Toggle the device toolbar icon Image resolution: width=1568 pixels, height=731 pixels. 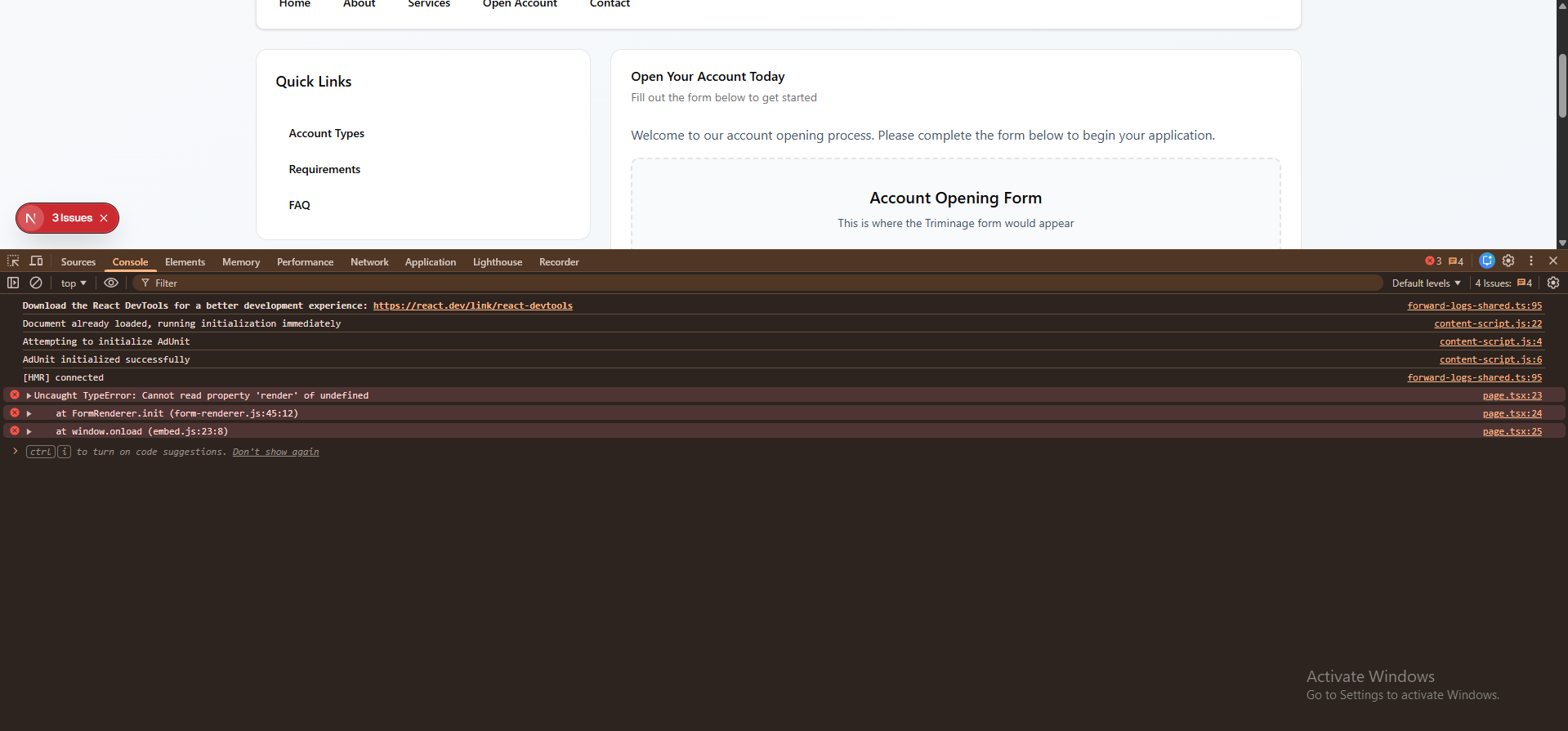(x=36, y=261)
